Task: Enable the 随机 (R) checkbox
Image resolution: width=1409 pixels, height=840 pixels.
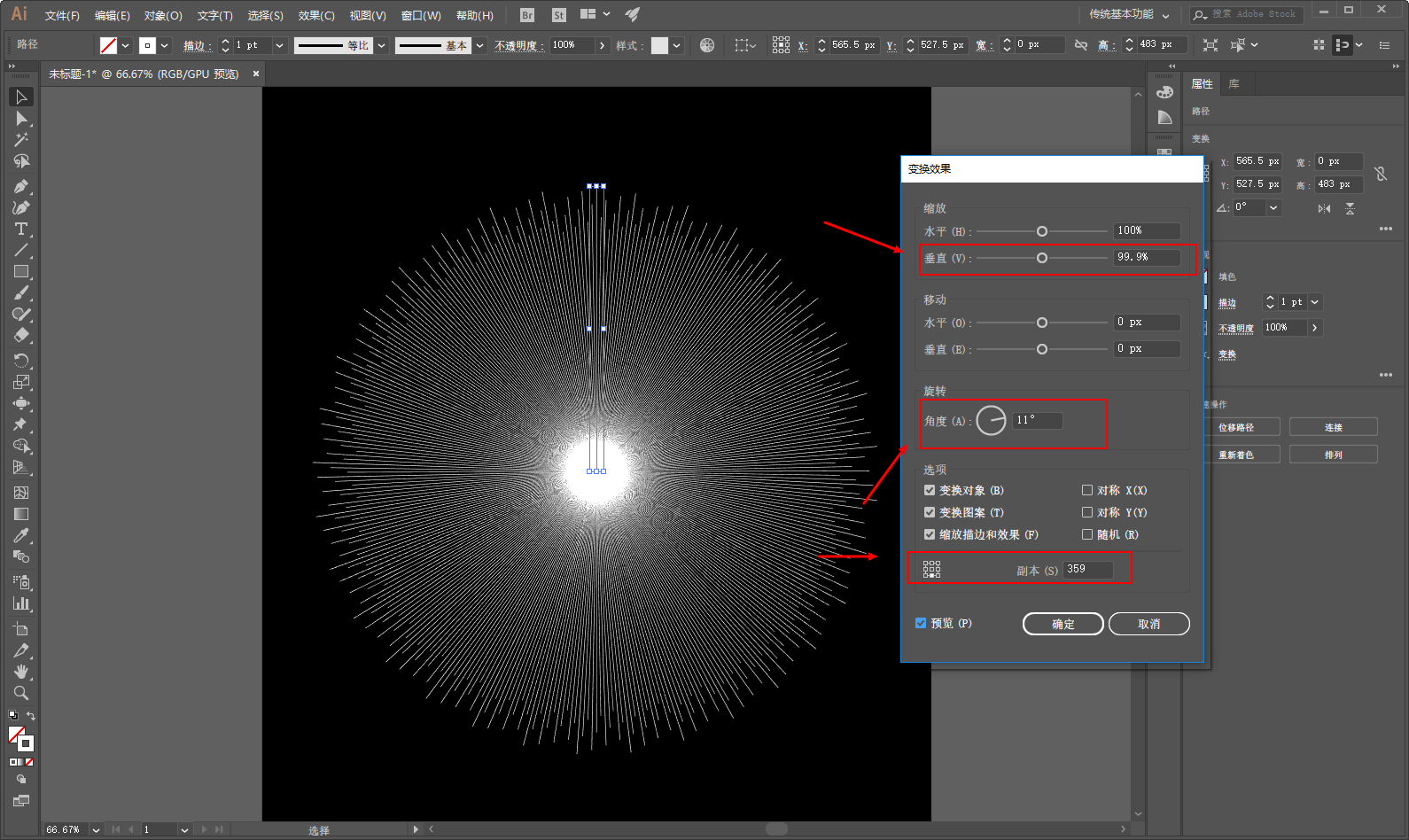Action: 1087,534
